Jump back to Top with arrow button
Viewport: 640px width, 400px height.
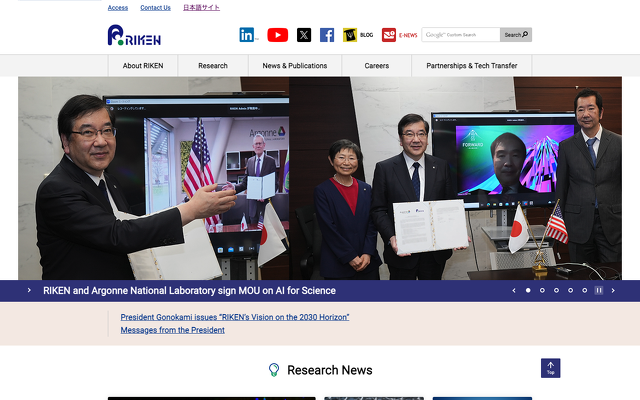550,368
